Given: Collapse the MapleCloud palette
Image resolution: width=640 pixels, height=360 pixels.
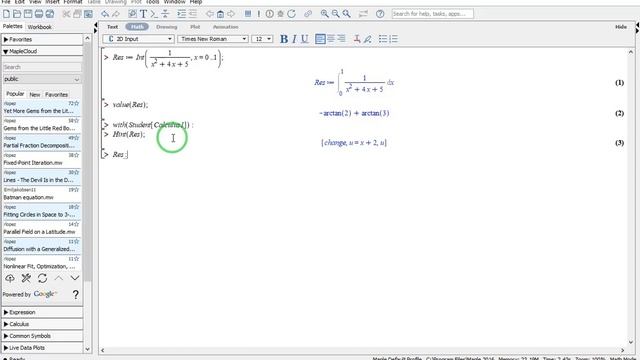Looking at the screenshot, I should pyautogui.click(x=42, y=51).
